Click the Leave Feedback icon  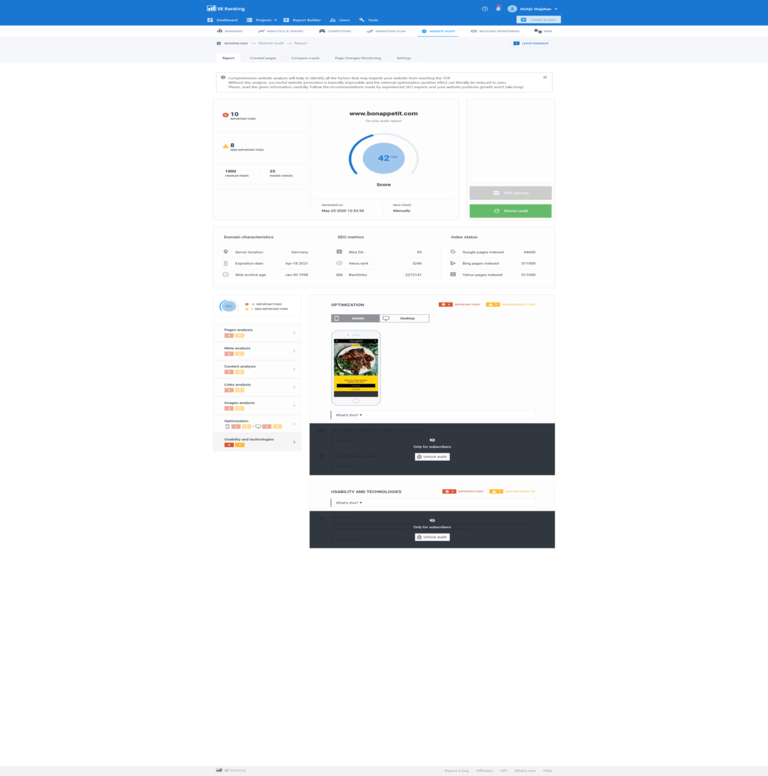click(516, 44)
